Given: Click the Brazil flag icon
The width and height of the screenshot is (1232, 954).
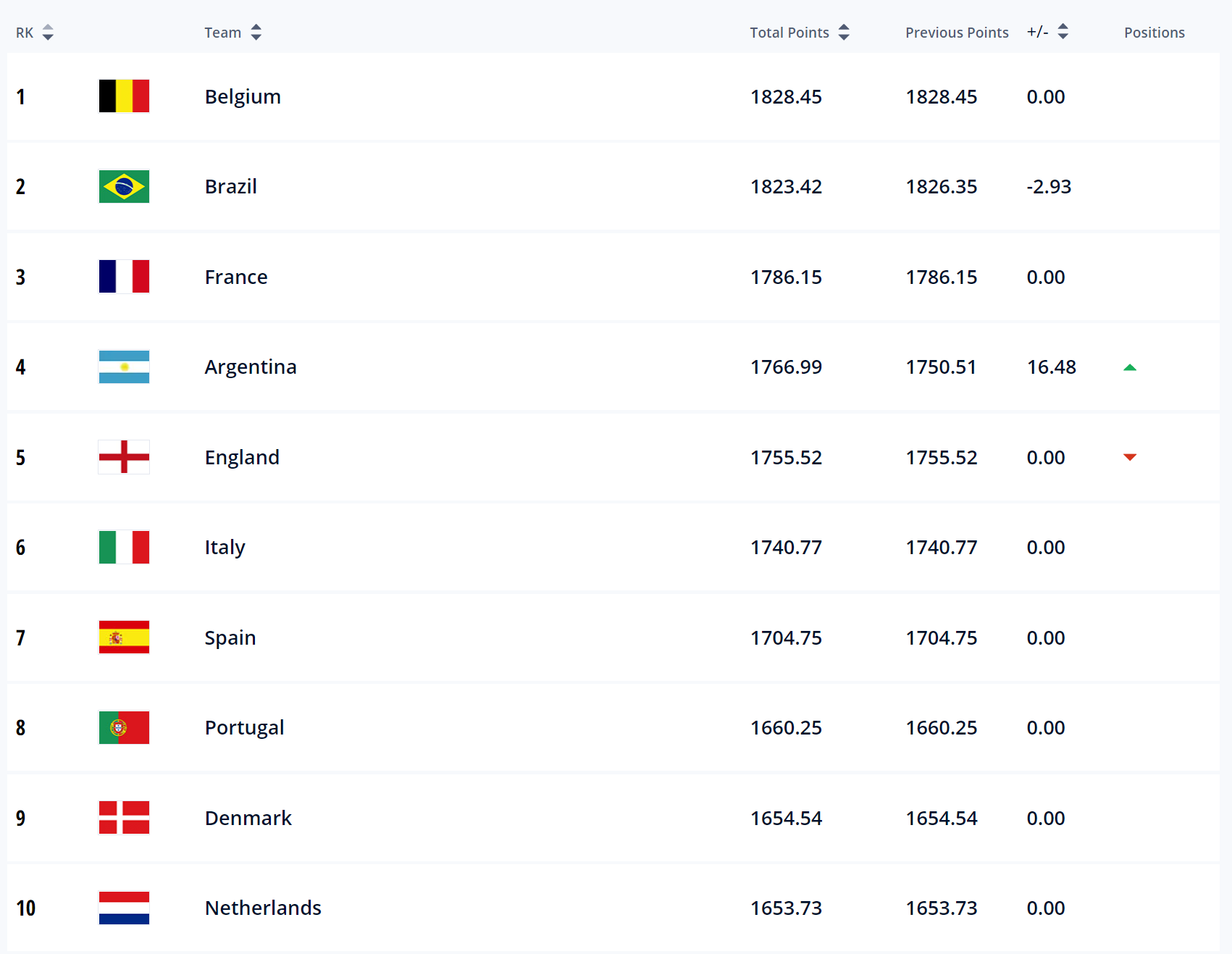Looking at the screenshot, I should [x=124, y=186].
